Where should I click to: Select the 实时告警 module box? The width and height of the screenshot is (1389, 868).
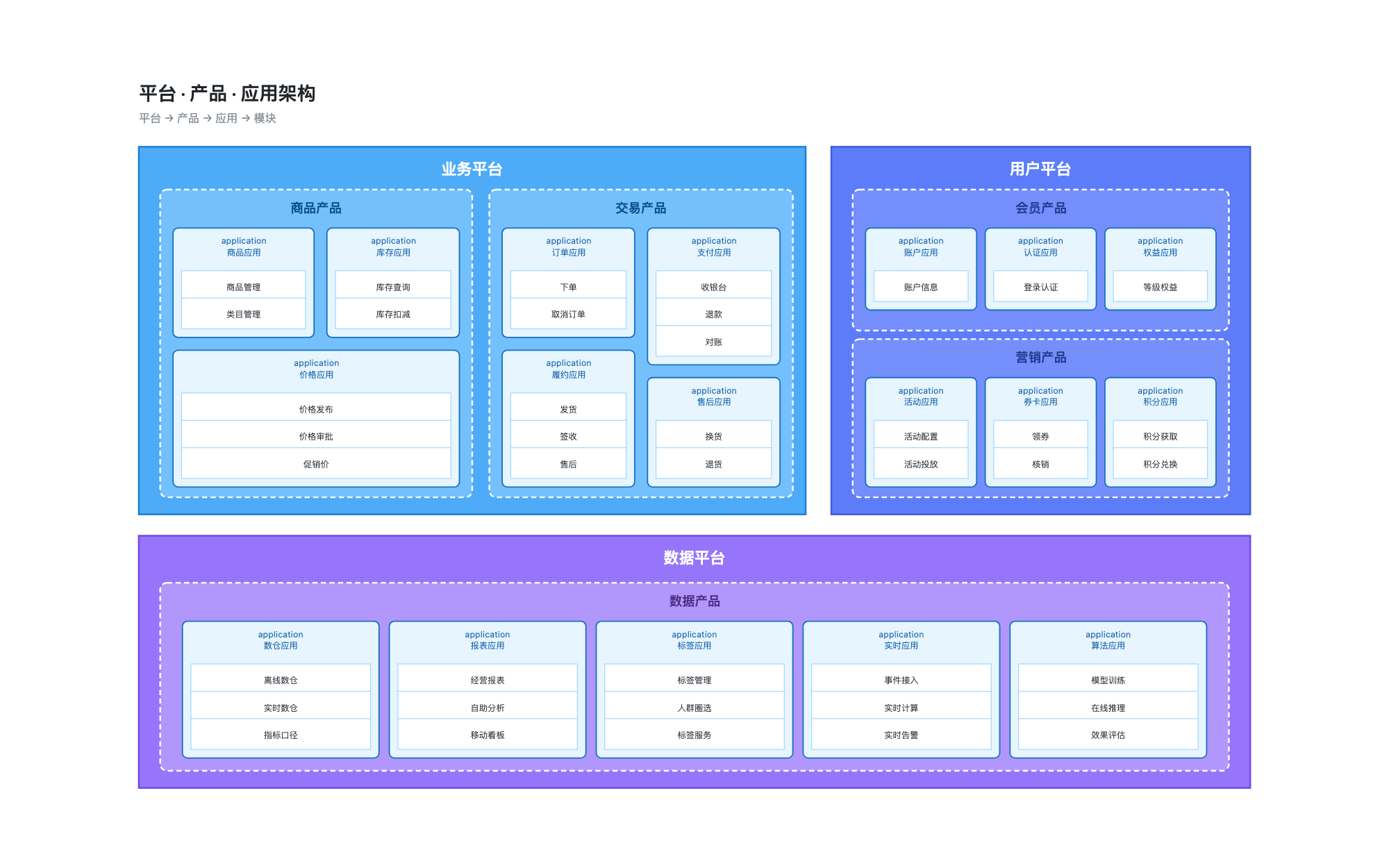click(901, 735)
